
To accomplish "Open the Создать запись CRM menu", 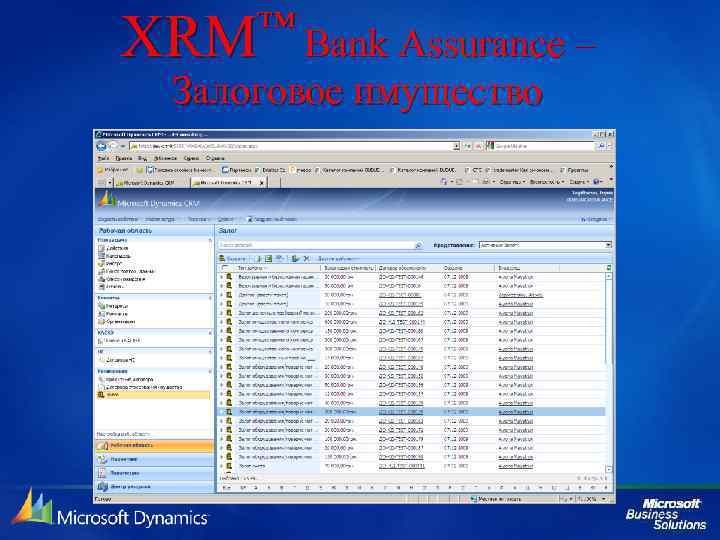I will 161,219.
